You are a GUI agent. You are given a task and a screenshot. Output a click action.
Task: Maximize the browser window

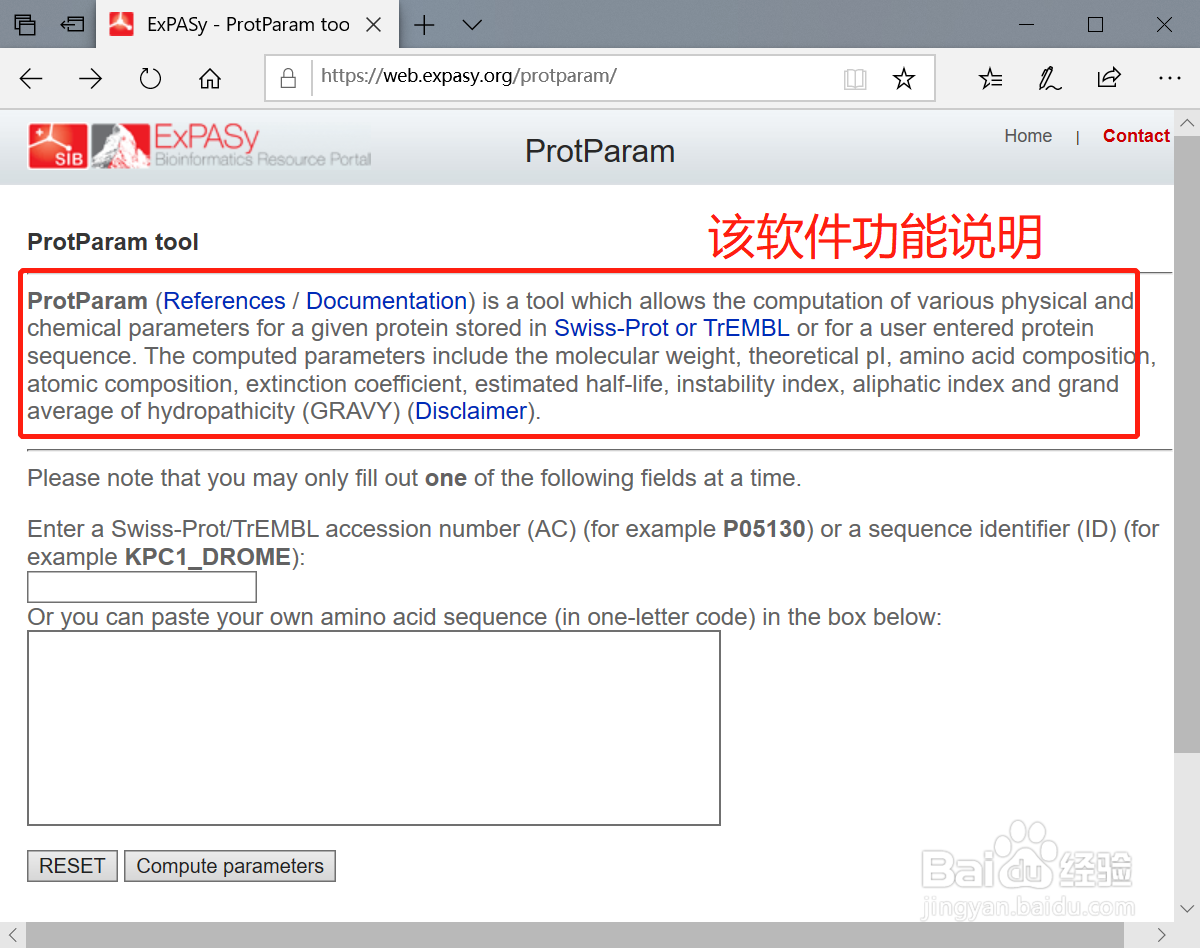point(1095,24)
